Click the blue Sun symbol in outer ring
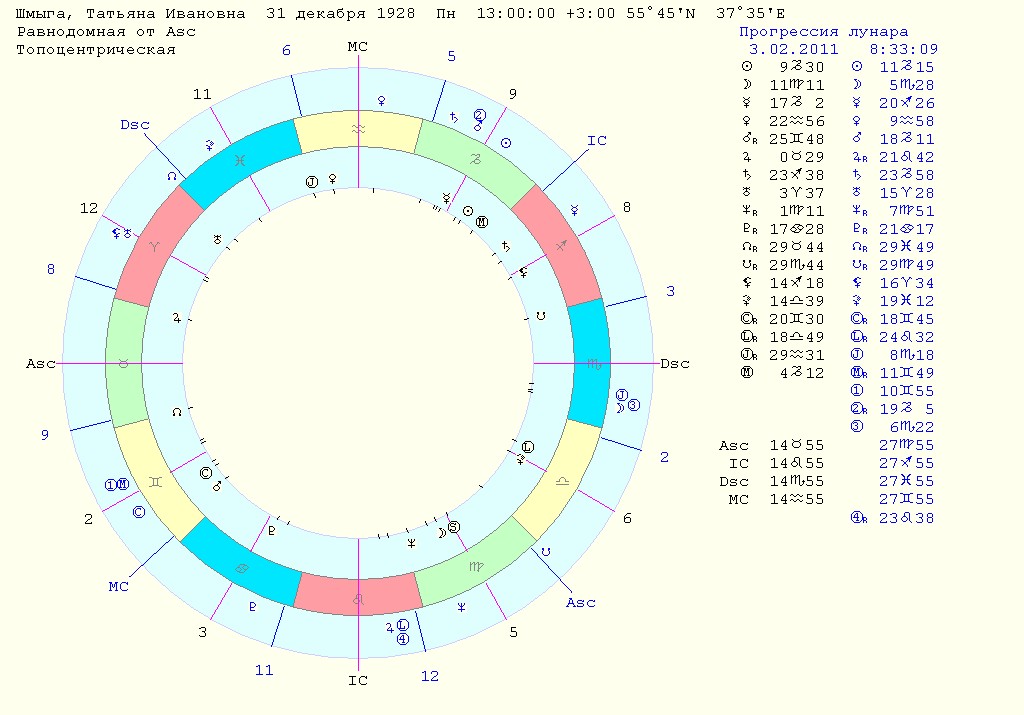The image size is (1024, 715). coord(505,143)
